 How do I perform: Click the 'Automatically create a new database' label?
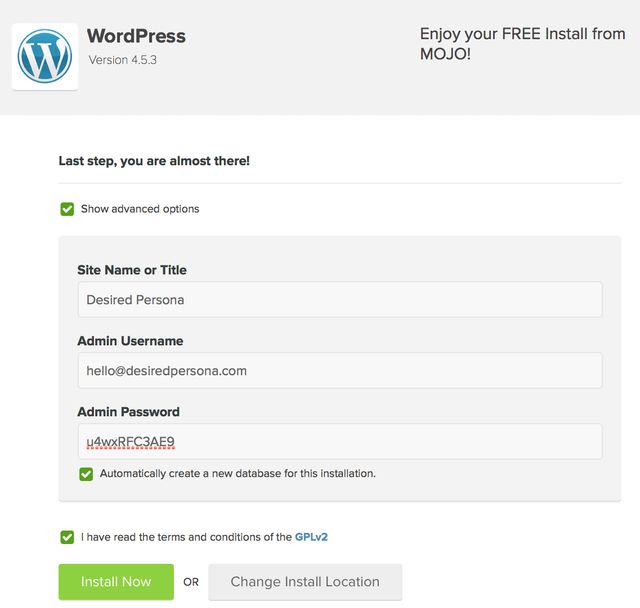pos(237,473)
